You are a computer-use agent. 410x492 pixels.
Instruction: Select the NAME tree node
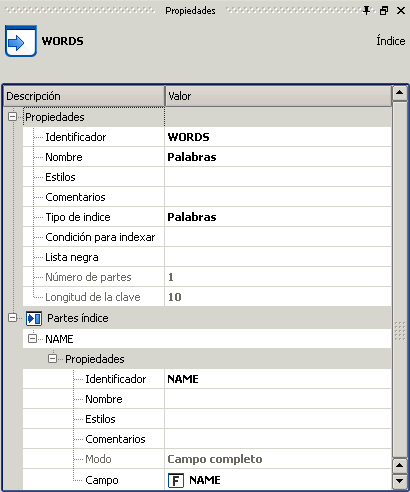[59, 339]
